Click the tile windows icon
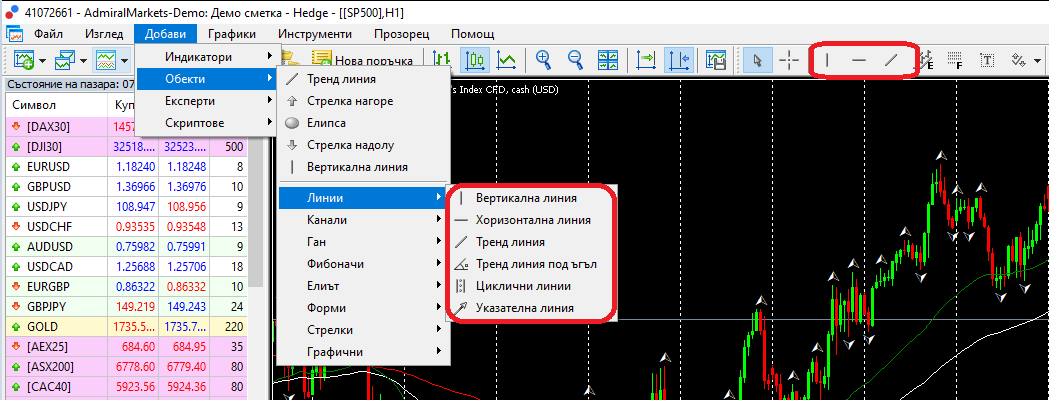1049x400 pixels. [608, 60]
